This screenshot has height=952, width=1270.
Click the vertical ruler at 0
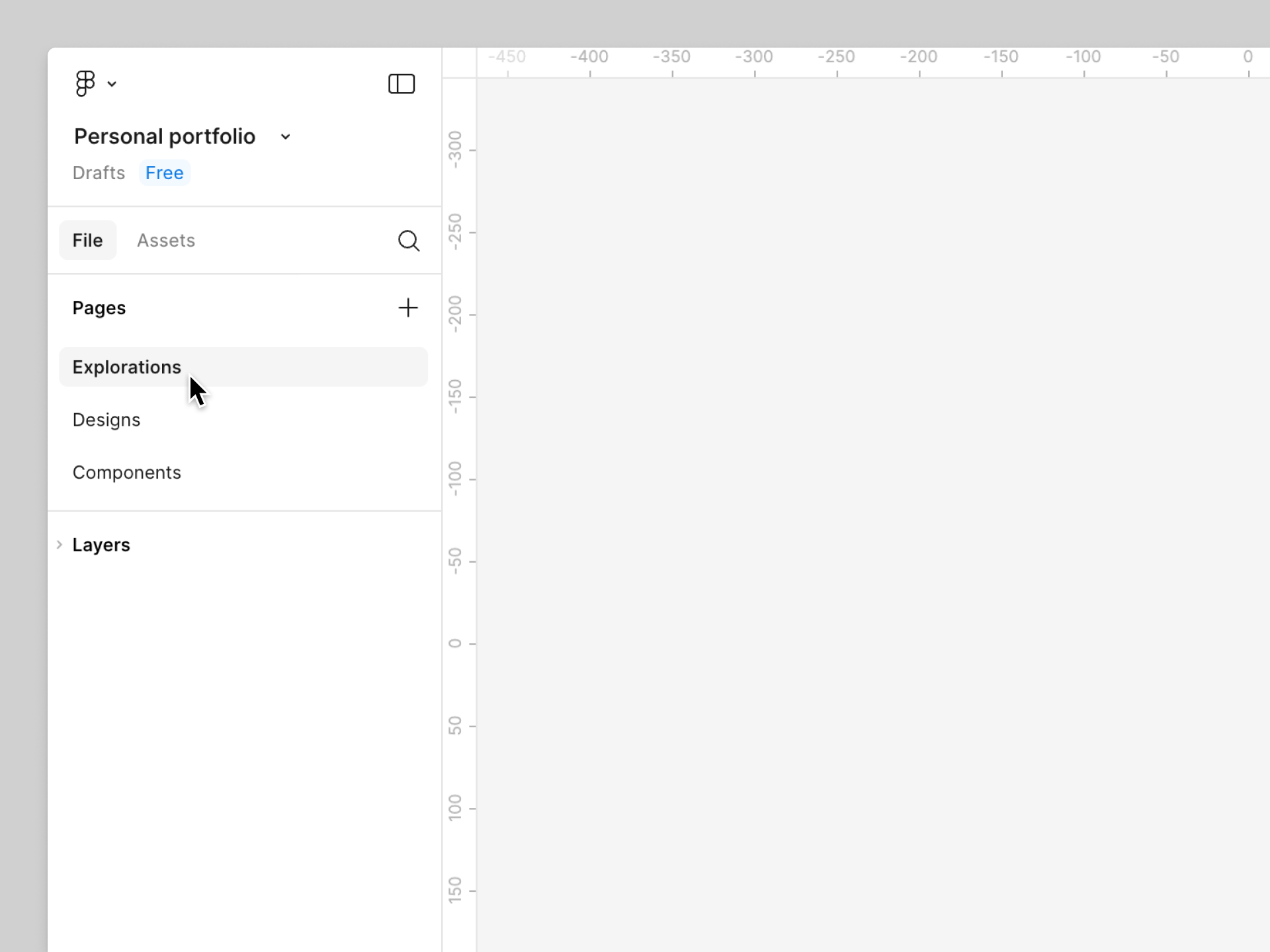[458, 644]
